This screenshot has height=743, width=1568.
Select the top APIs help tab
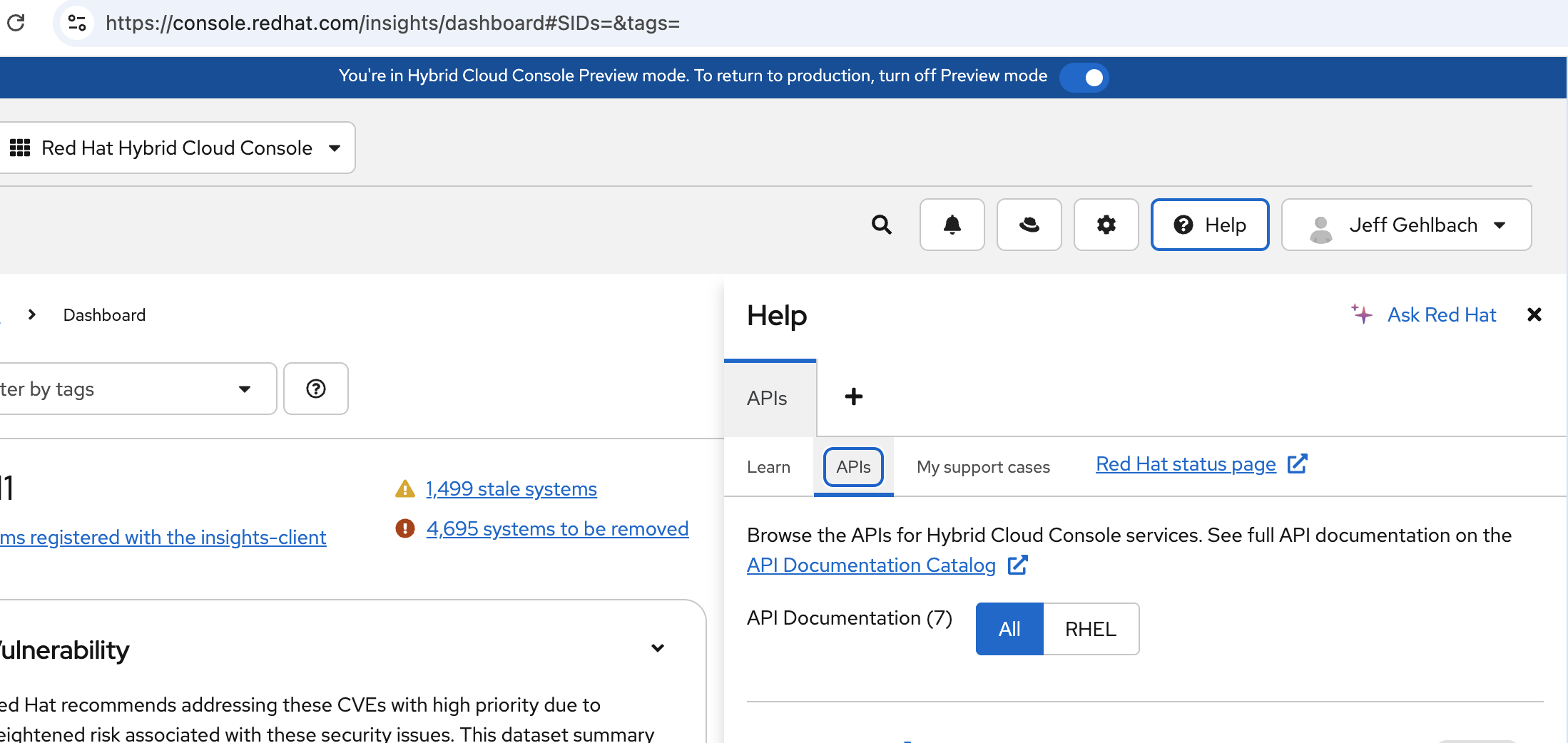(x=770, y=398)
